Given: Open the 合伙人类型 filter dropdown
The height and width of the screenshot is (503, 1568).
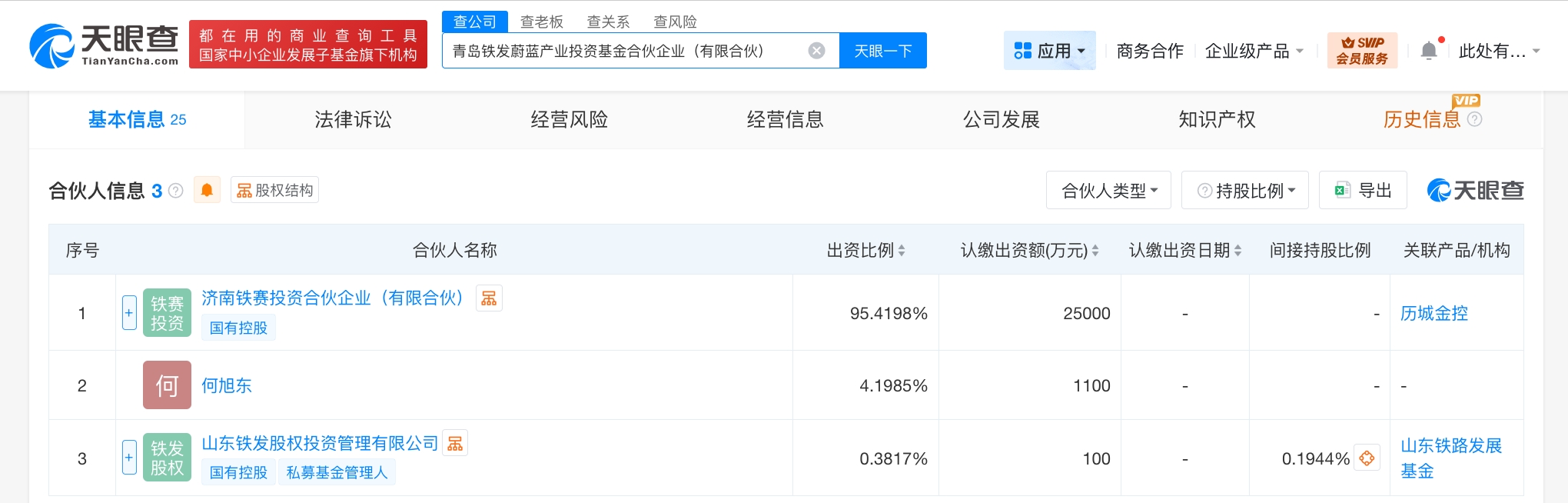Looking at the screenshot, I should [1108, 191].
